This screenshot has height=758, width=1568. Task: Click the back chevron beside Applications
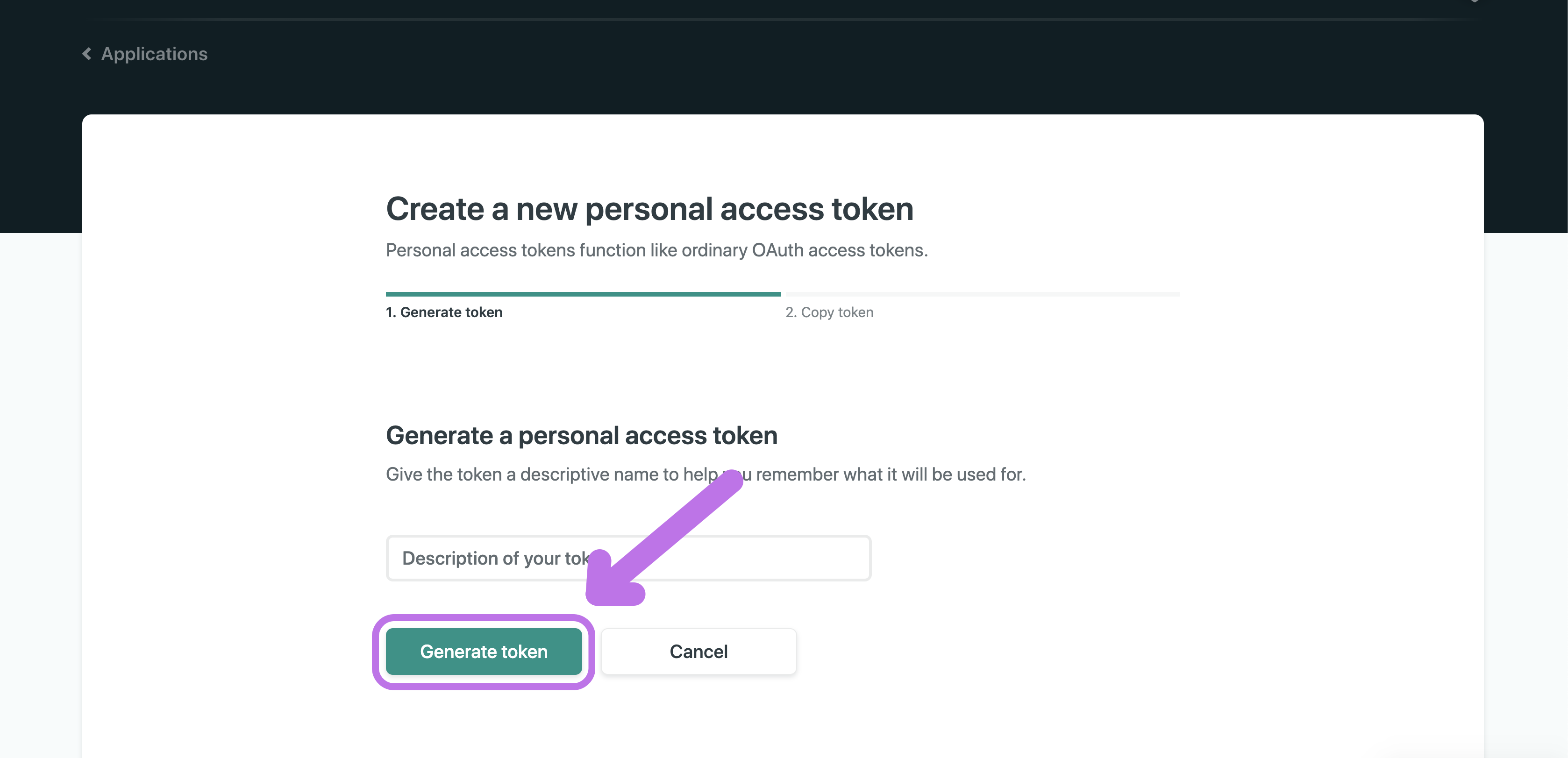click(x=87, y=54)
